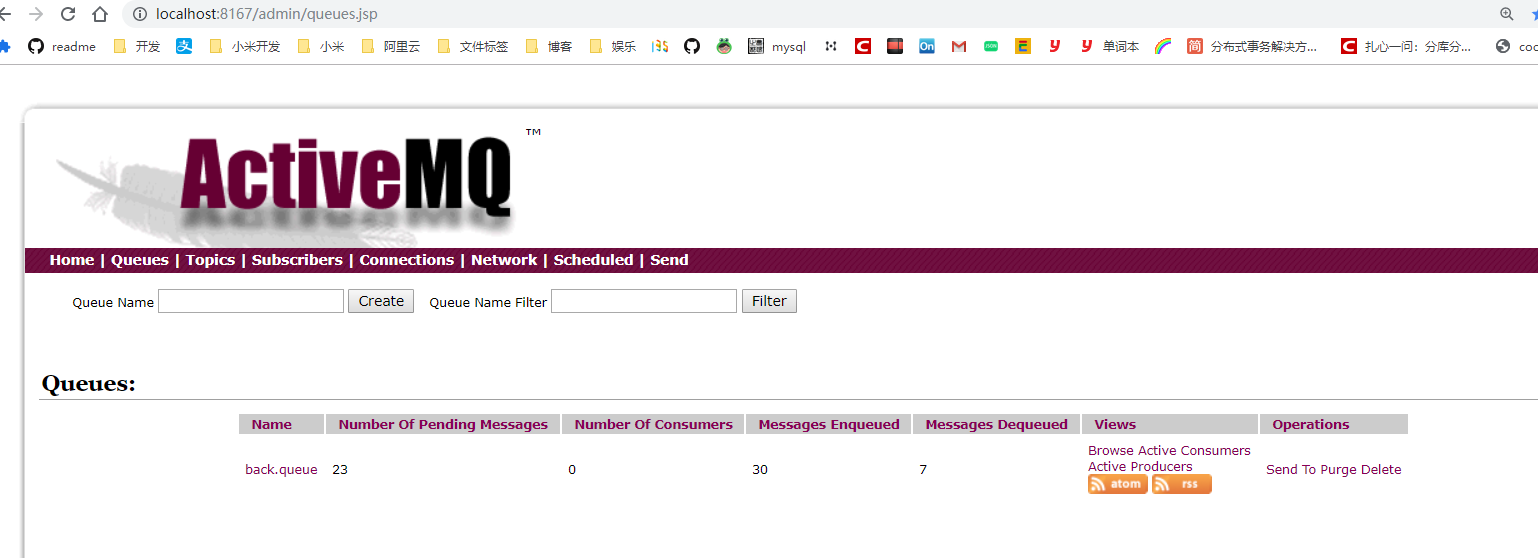Click Send To for back.queue

click(x=1291, y=470)
